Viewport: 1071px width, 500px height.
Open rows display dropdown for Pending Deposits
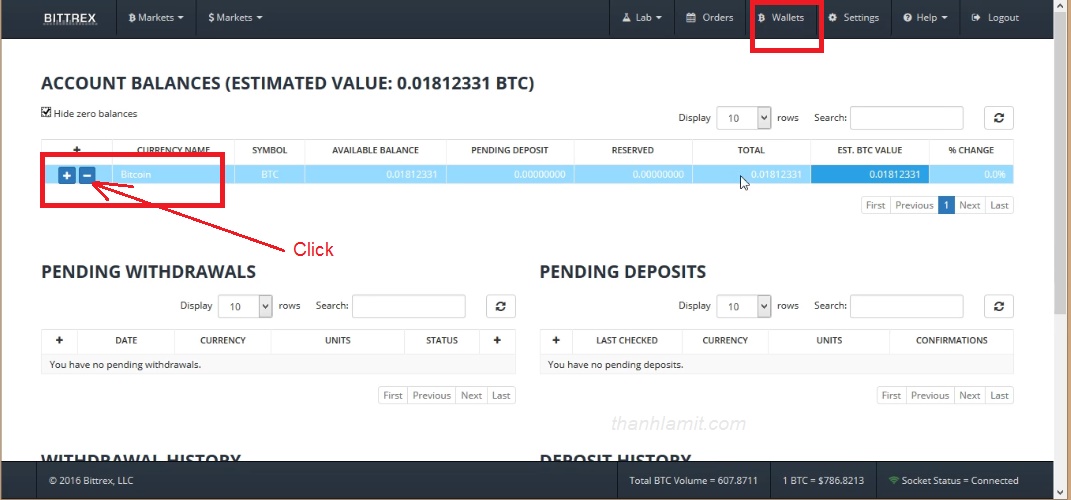pyautogui.click(x=744, y=307)
